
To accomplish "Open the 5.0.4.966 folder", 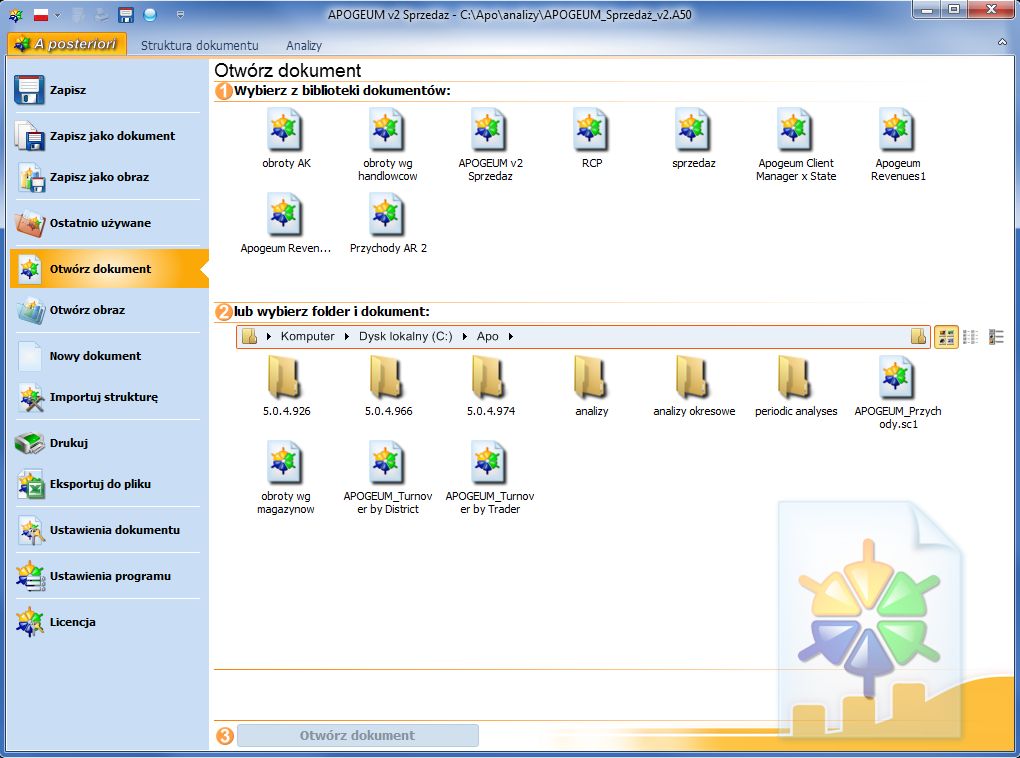I will click(388, 386).
